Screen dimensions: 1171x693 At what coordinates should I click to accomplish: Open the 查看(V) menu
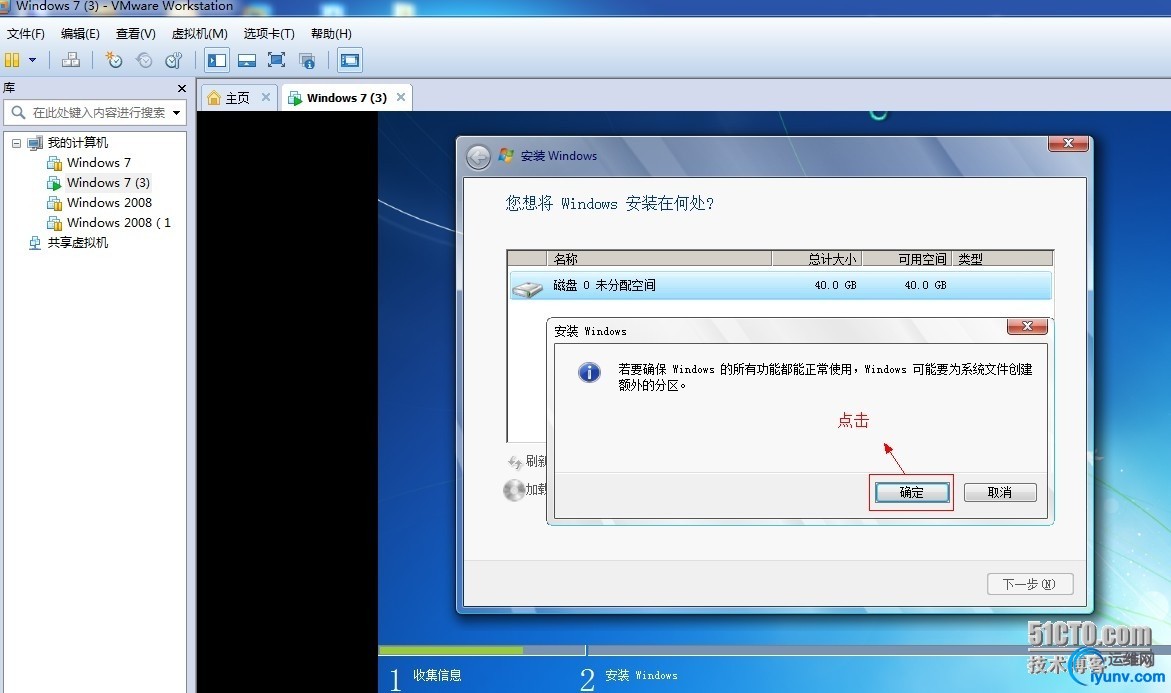[135, 34]
